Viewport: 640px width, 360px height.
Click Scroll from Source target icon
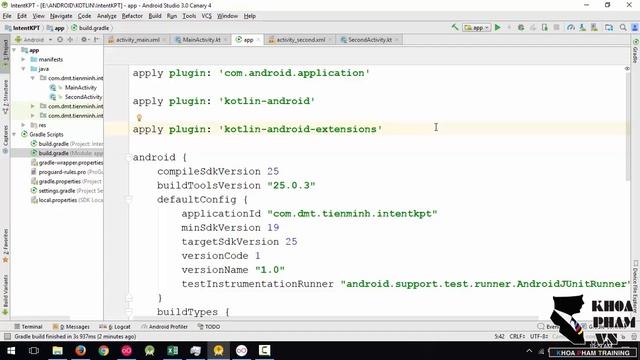pyautogui.click(x=60, y=40)
